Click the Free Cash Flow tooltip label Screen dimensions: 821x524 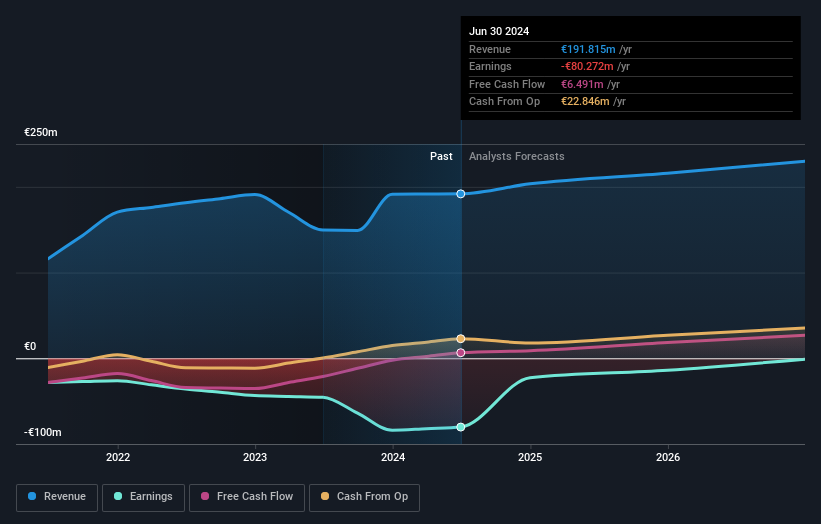tap(507, 84)
